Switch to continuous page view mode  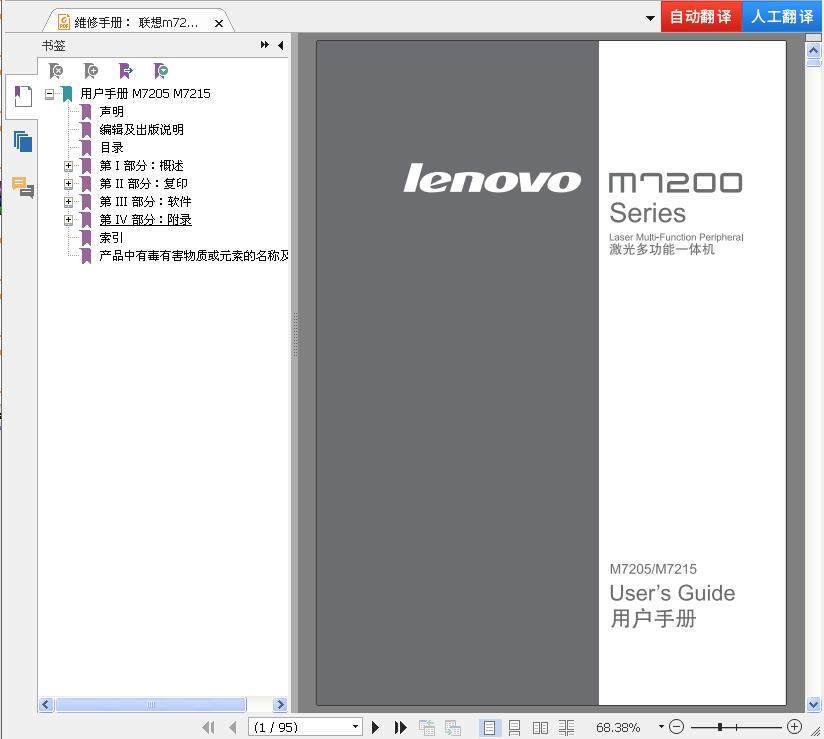tap(514, 727)
